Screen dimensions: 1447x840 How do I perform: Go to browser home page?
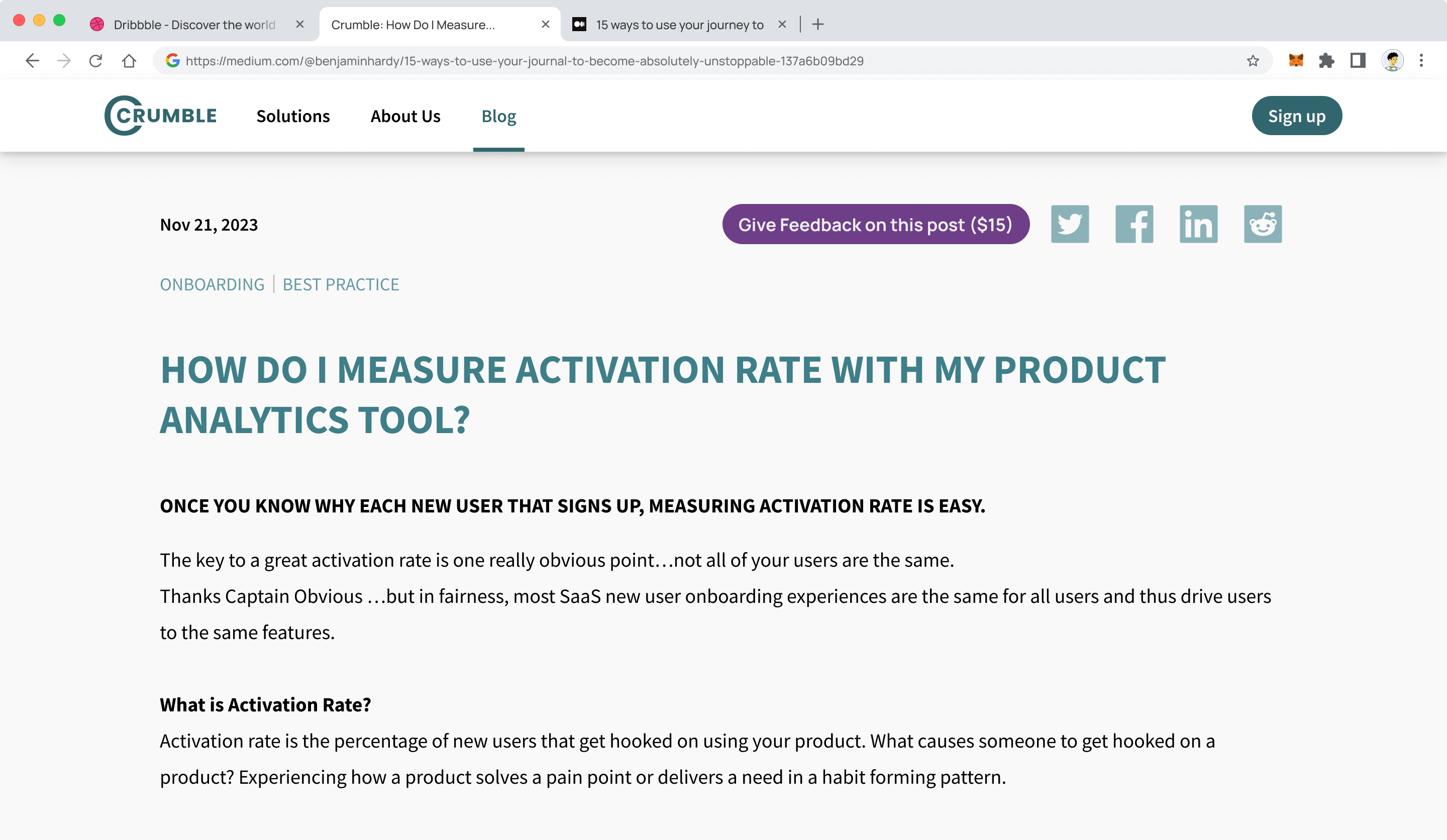(x=129, y=61)
